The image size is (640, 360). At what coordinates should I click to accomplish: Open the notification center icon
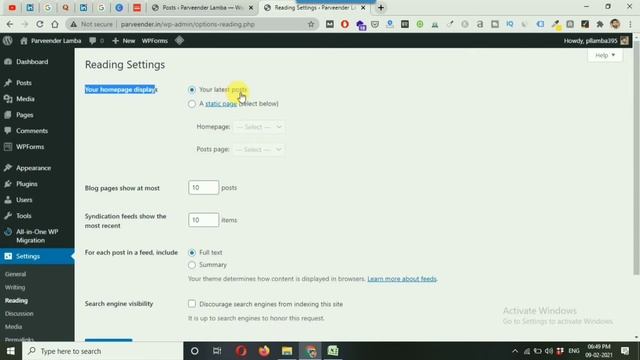[x=625, y=351]
